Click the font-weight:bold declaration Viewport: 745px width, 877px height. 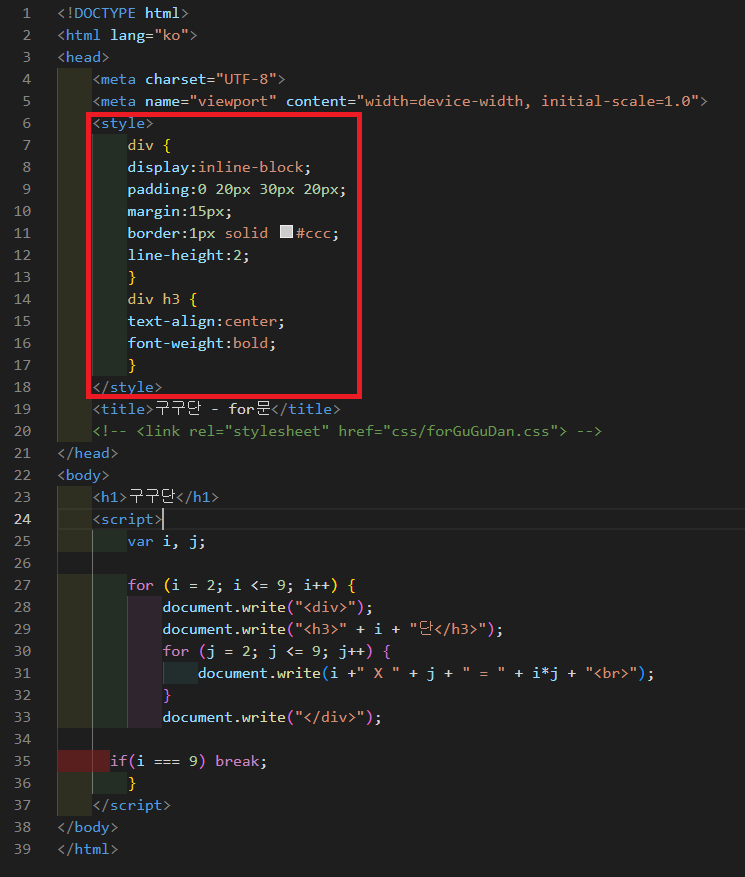201,343
